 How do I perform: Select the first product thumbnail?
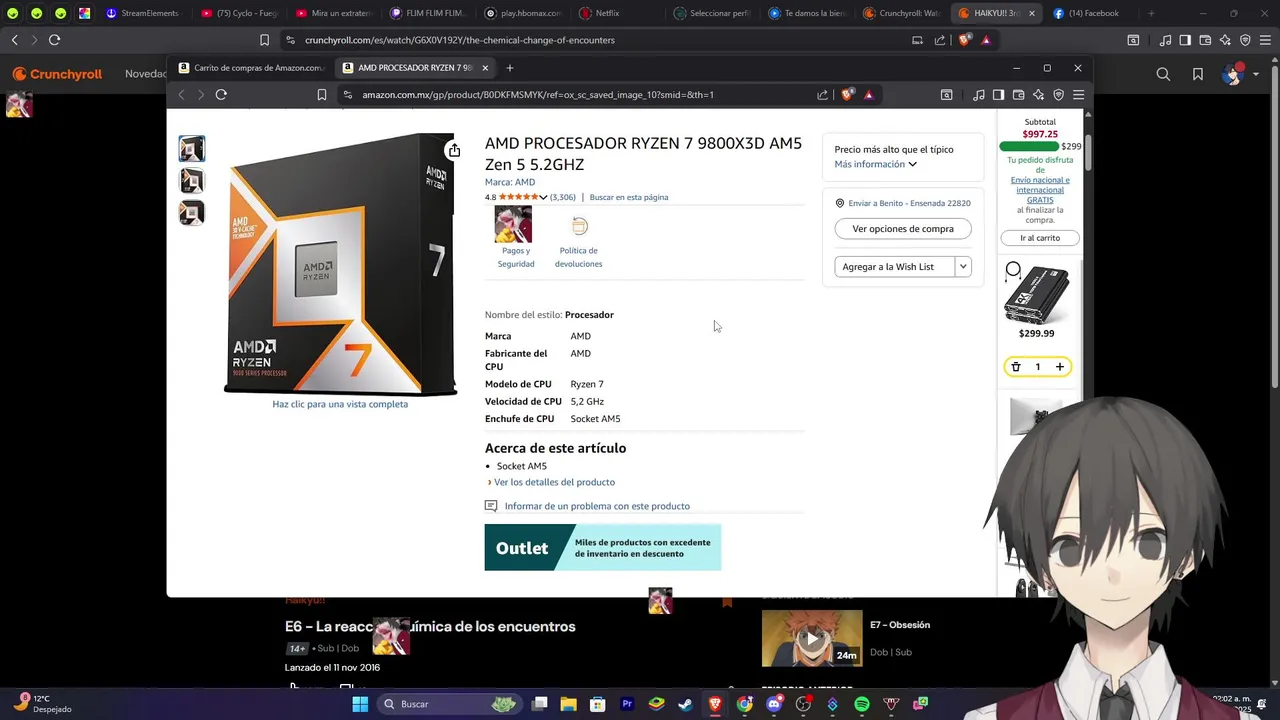192,149
